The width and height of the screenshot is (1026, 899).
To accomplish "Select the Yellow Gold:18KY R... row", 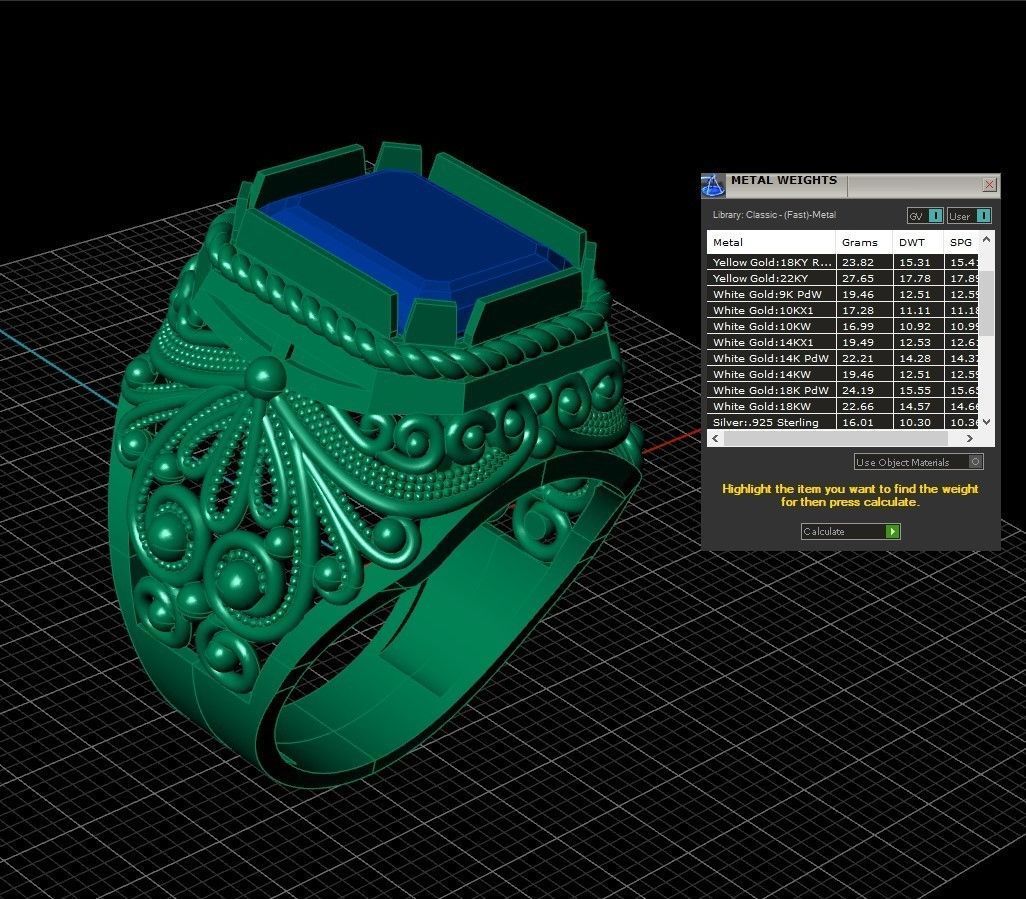I will click(x=843, y=262).
